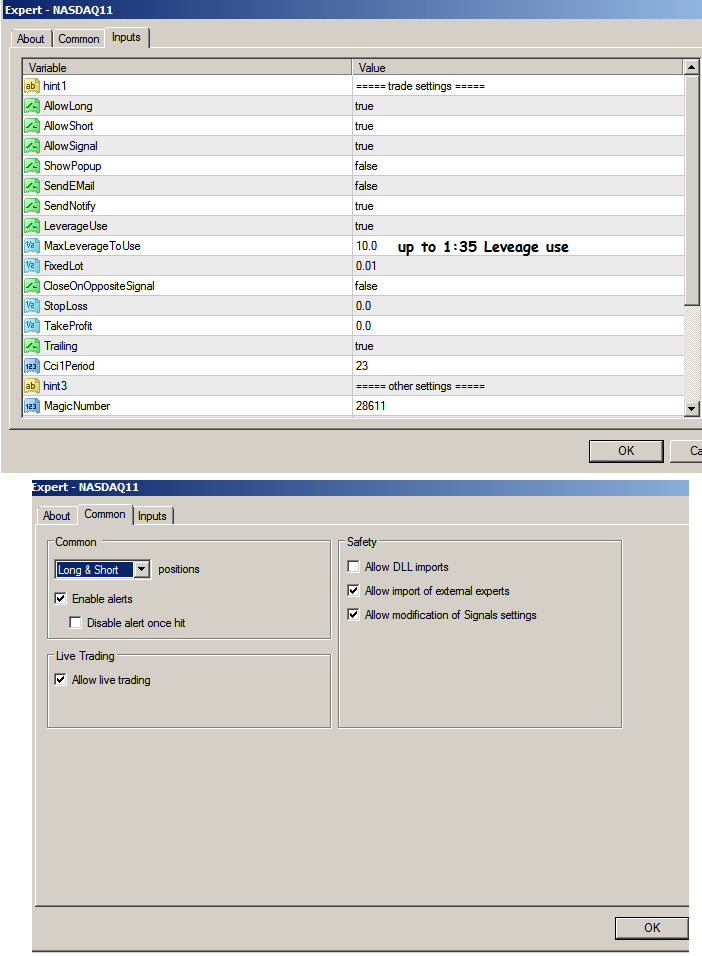This screenshot has width=702, height=956.
Task: Click the AllowLong value true
Action: [x=364, y=106]
